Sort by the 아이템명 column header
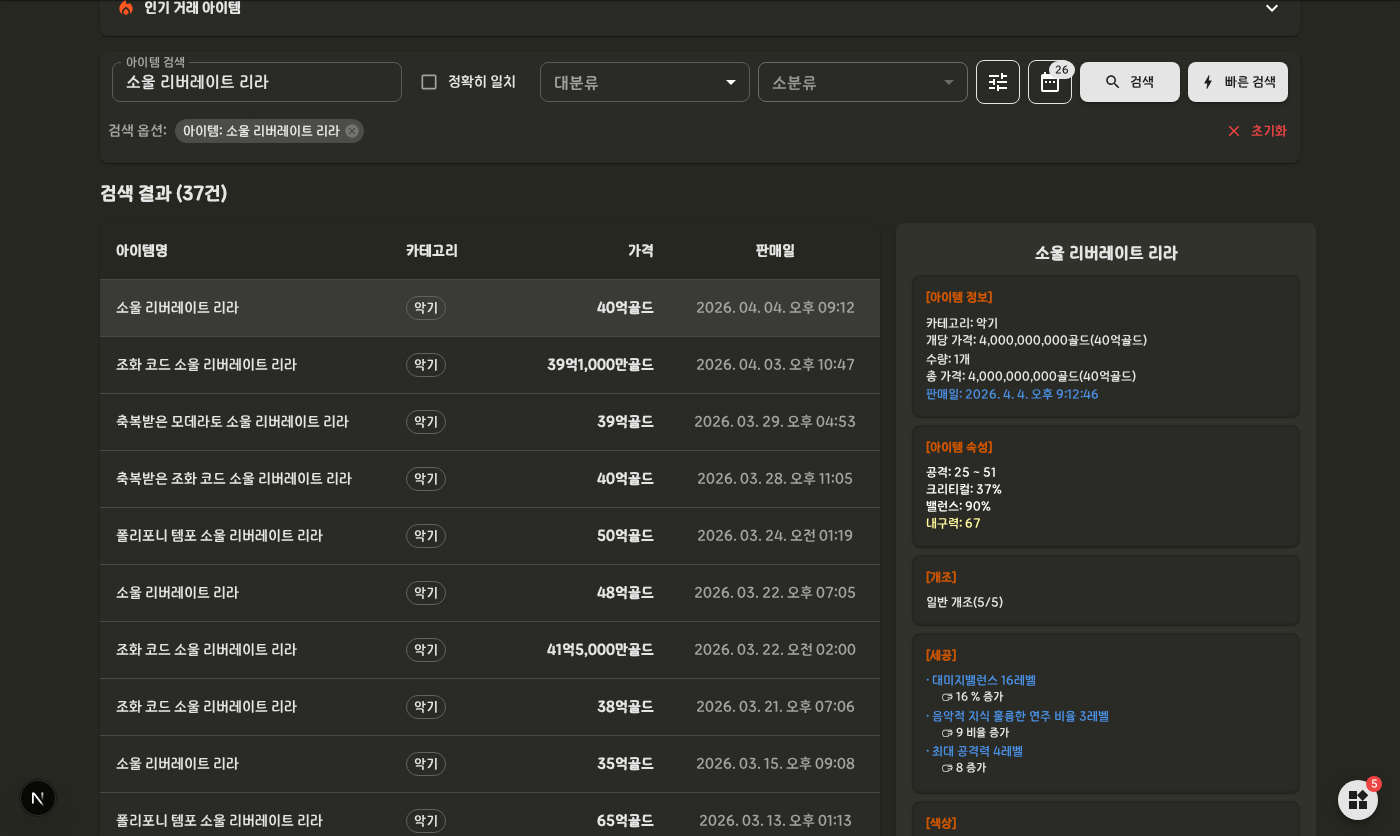This screenshot has width=1400, height=836. tap(142, 251)
